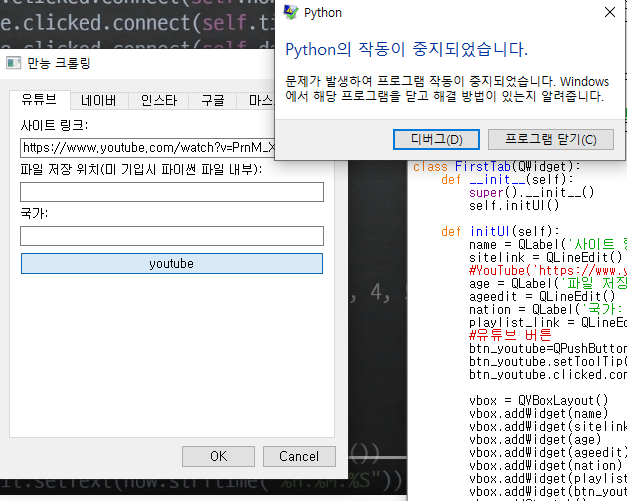The height and width of the screenshot is (501, 627).
Task: Click the youtube button
Action: coord(172,263)
